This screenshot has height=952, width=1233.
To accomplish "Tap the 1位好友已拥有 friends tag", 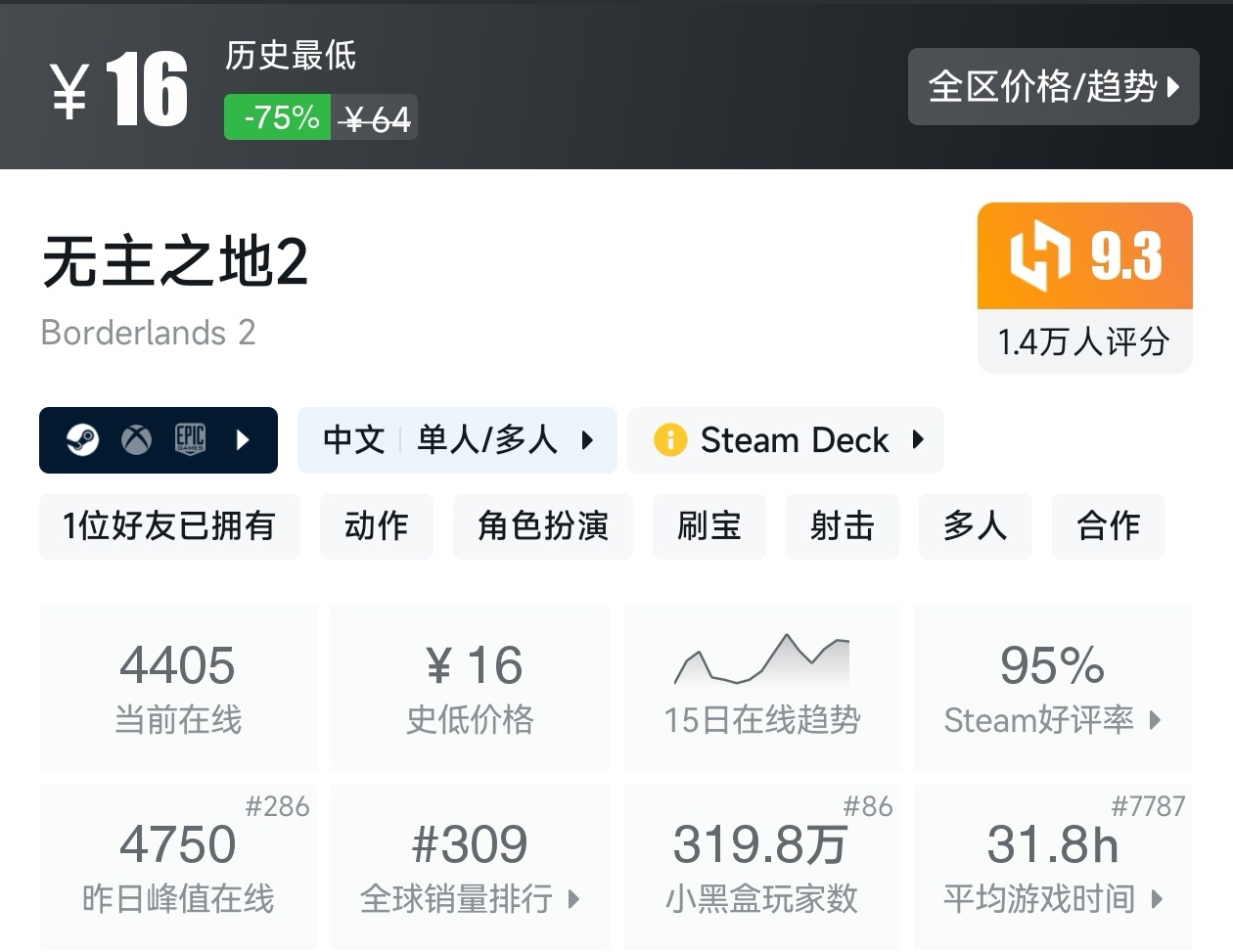I will pyautogui.click(x=169, y=526).
